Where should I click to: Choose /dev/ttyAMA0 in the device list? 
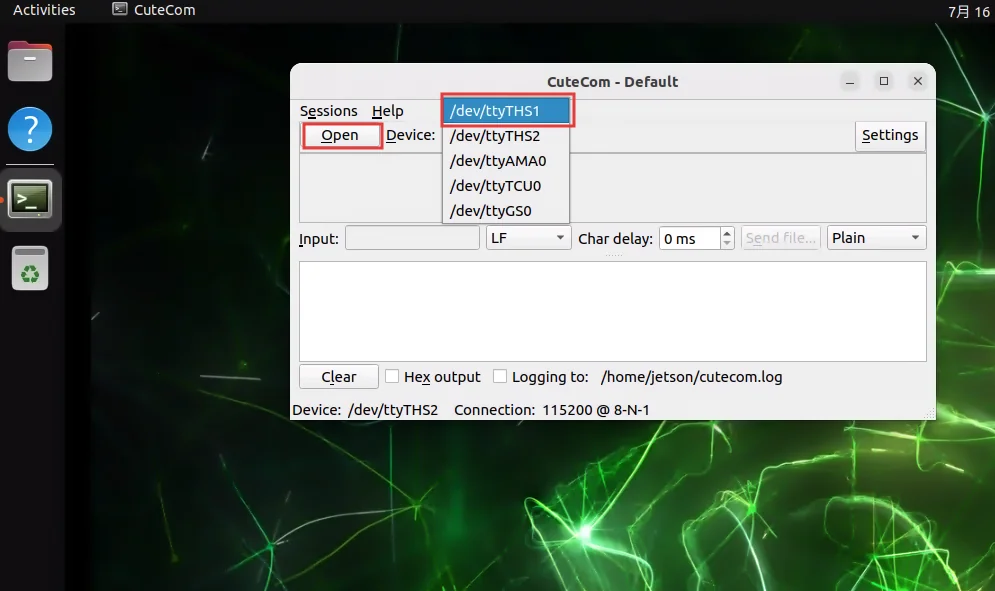click(506, 161)
